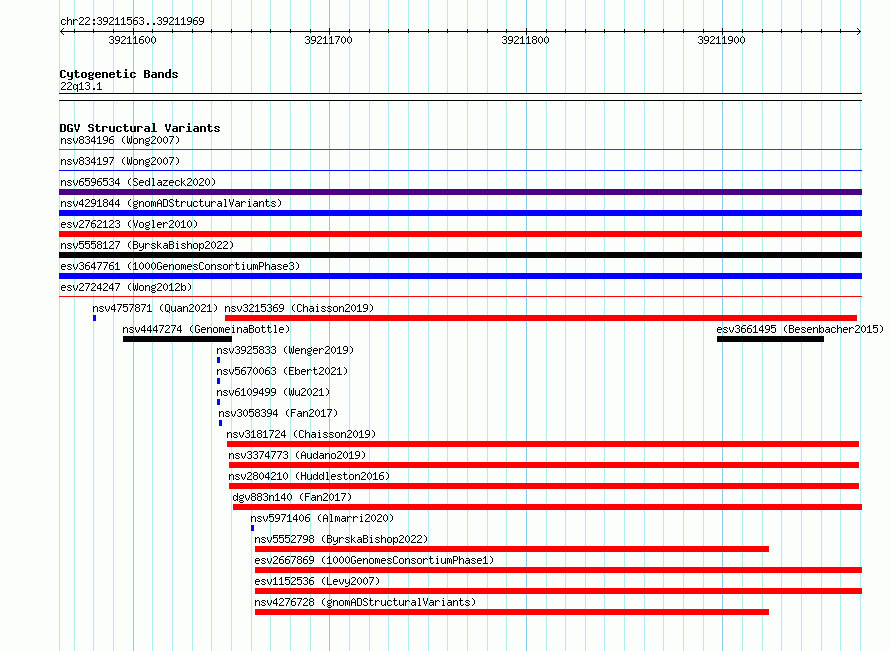Click the 39211800 ruler position
The height and width of the screenshot is (651, 890).
525,40
